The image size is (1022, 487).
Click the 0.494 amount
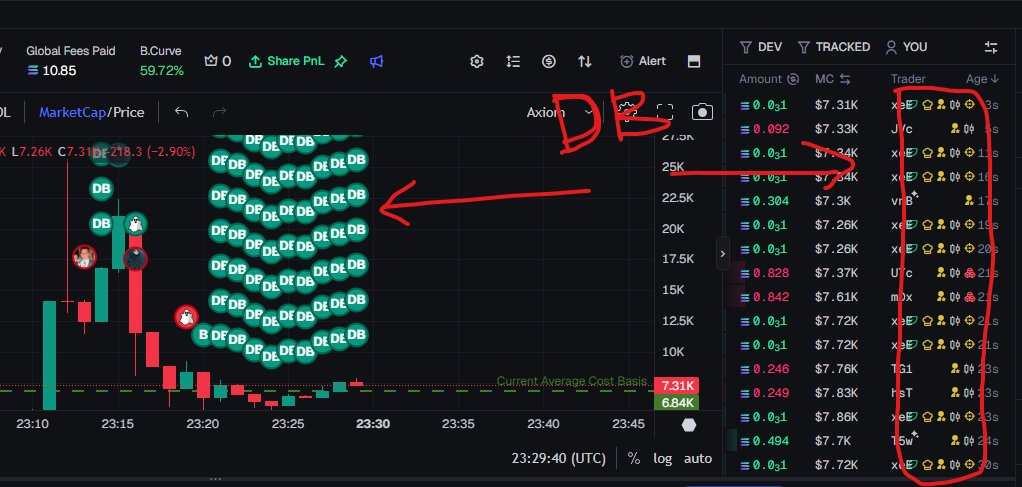point(770,441)
